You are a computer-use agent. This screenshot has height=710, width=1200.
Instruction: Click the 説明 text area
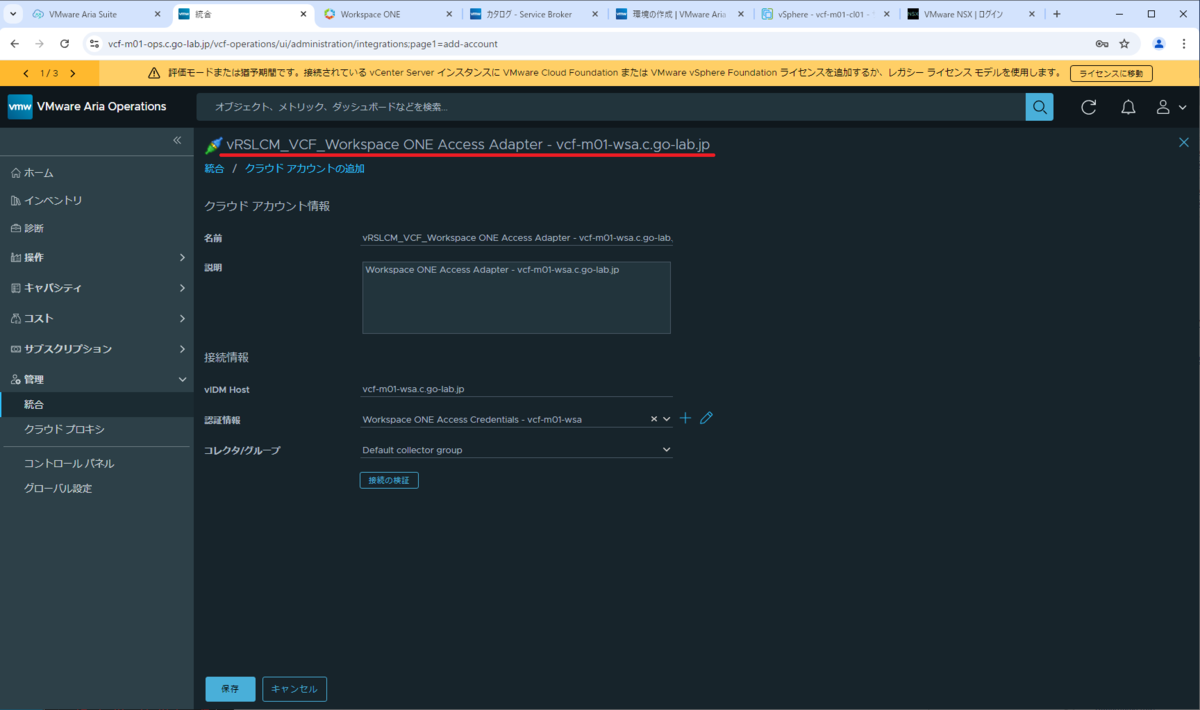[516, 297]
